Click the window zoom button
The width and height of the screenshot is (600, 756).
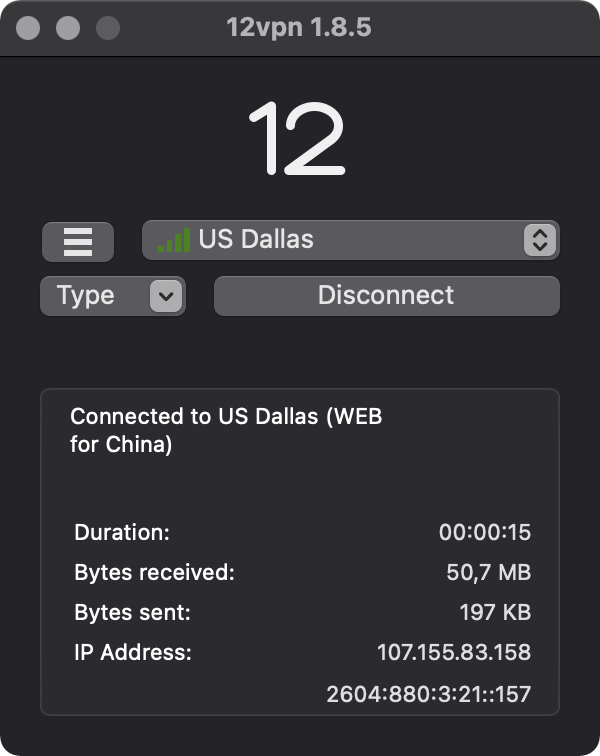(106, 27)
